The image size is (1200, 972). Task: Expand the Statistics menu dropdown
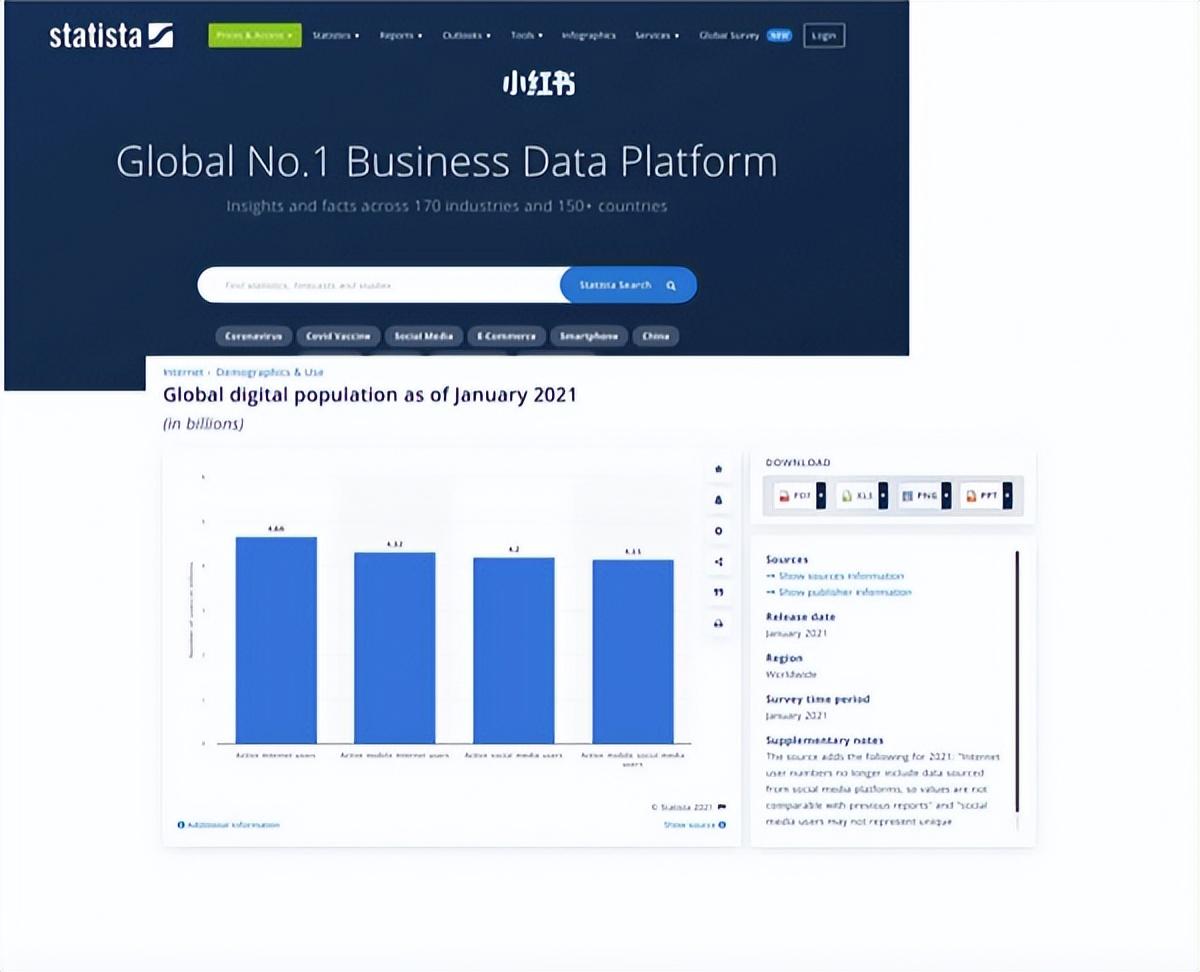335,35
